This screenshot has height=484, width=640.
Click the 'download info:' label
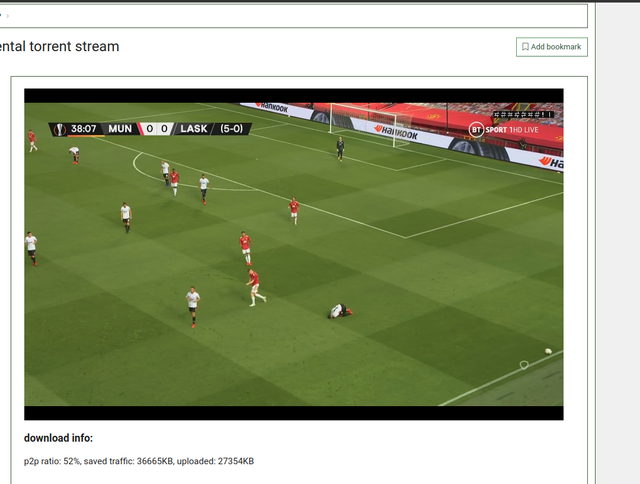coord(58,438)
